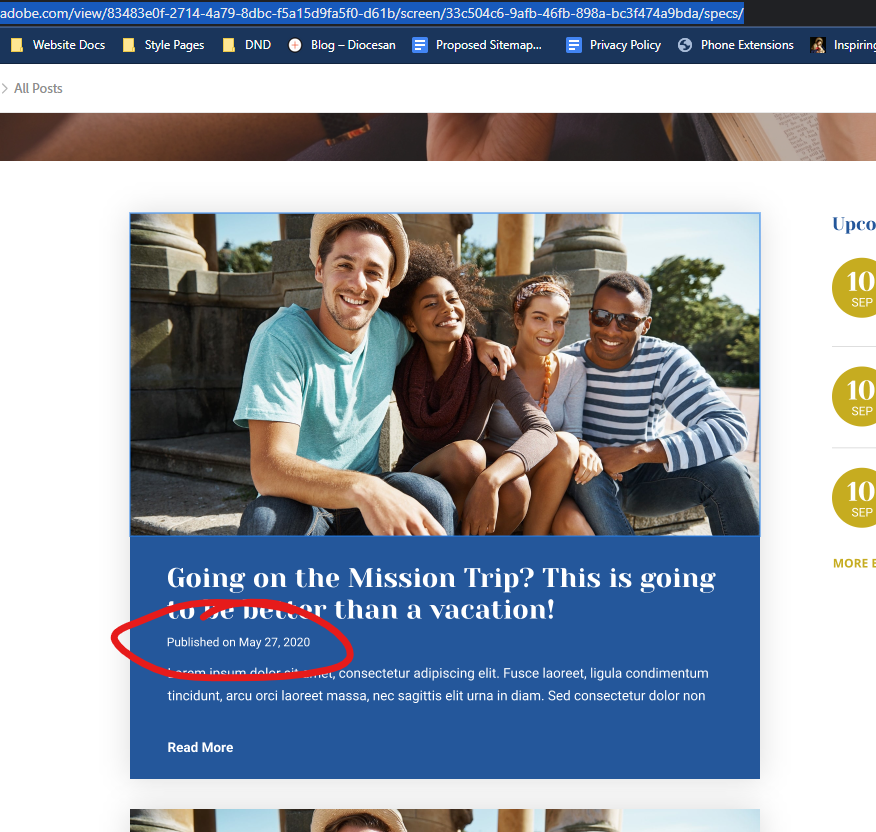Open the Website Docs bookmark folder
Viewport: 876px width, 832px height.
coord(58,45)
